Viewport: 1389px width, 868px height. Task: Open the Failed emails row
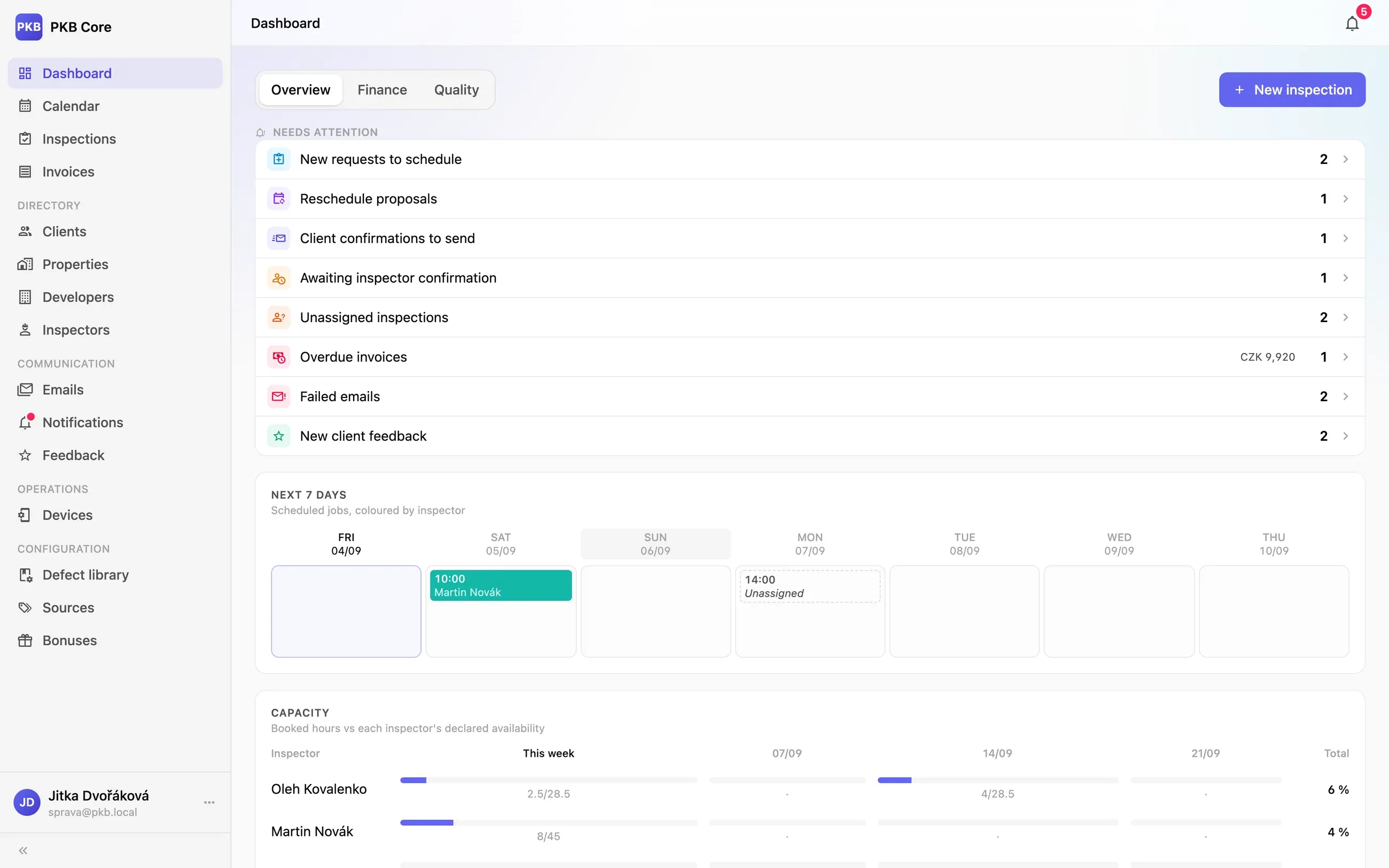[x=810, y=397]
